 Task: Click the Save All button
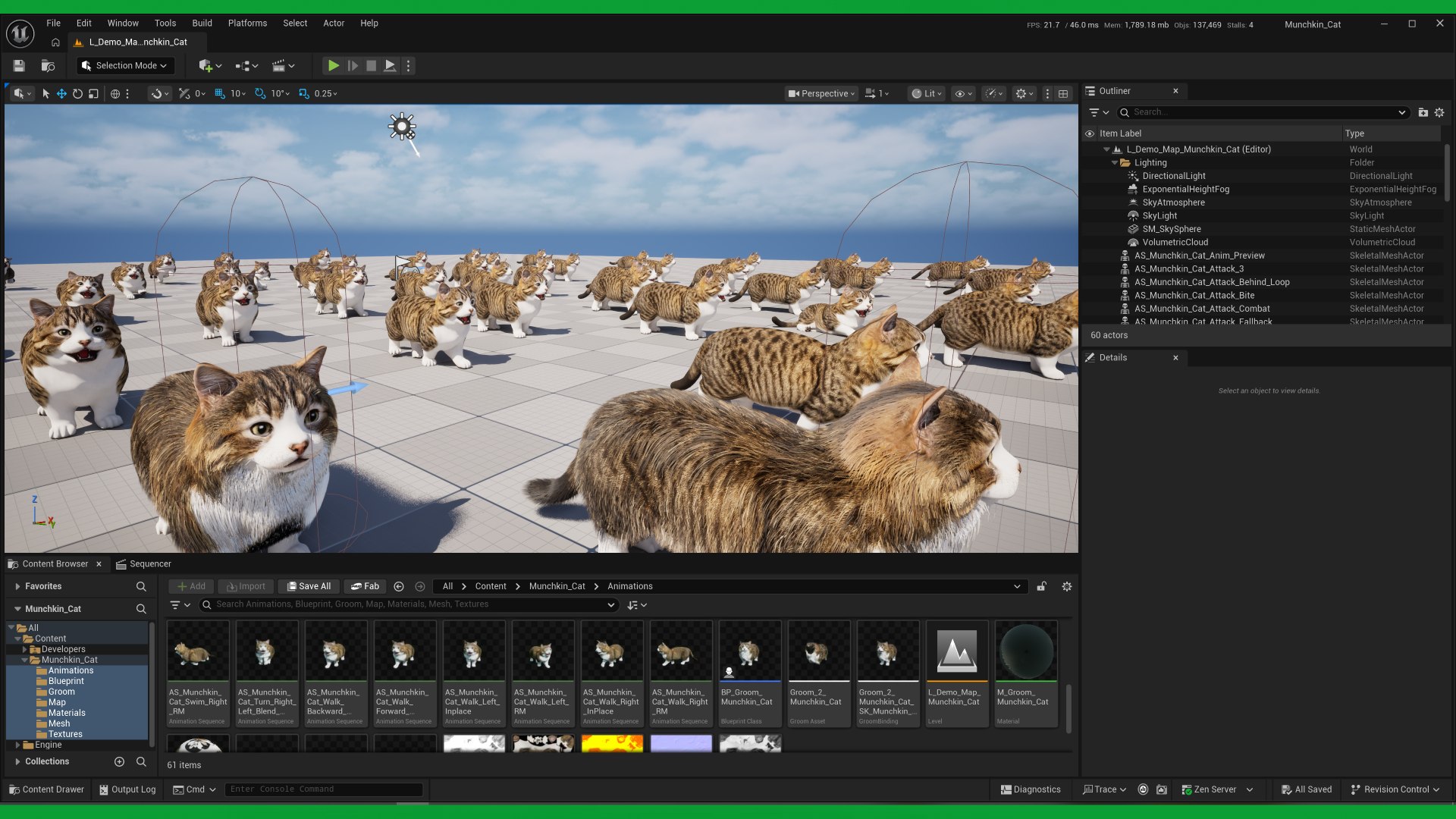click(309, 586)
